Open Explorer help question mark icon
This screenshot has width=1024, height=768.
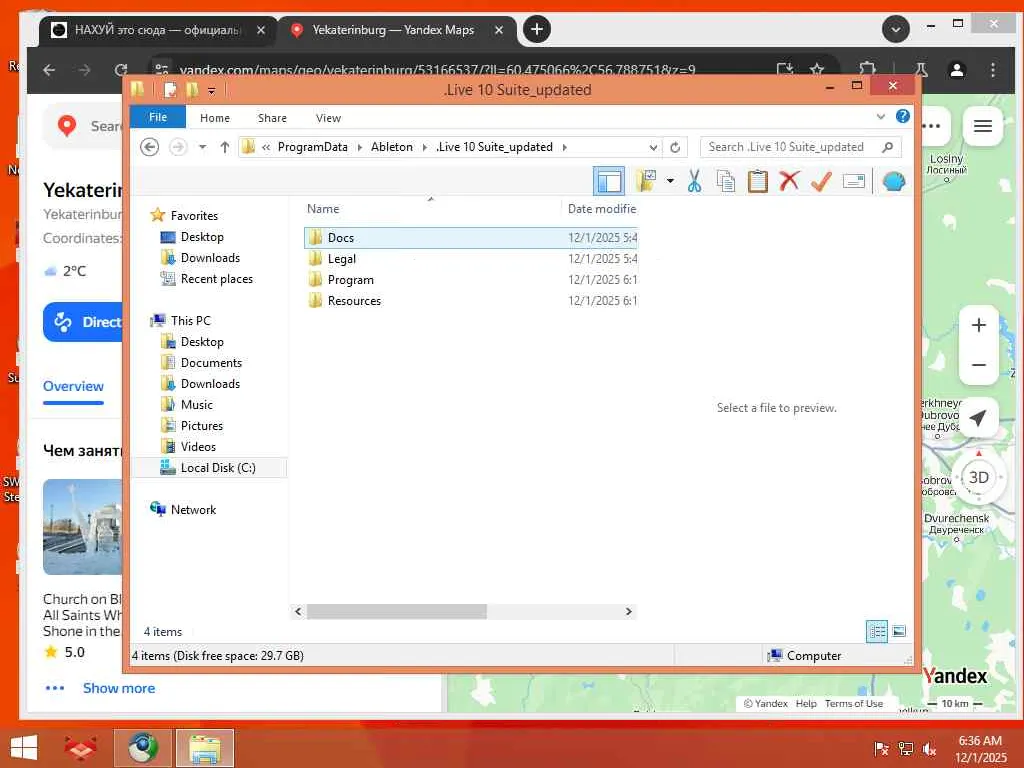point(903,116)
